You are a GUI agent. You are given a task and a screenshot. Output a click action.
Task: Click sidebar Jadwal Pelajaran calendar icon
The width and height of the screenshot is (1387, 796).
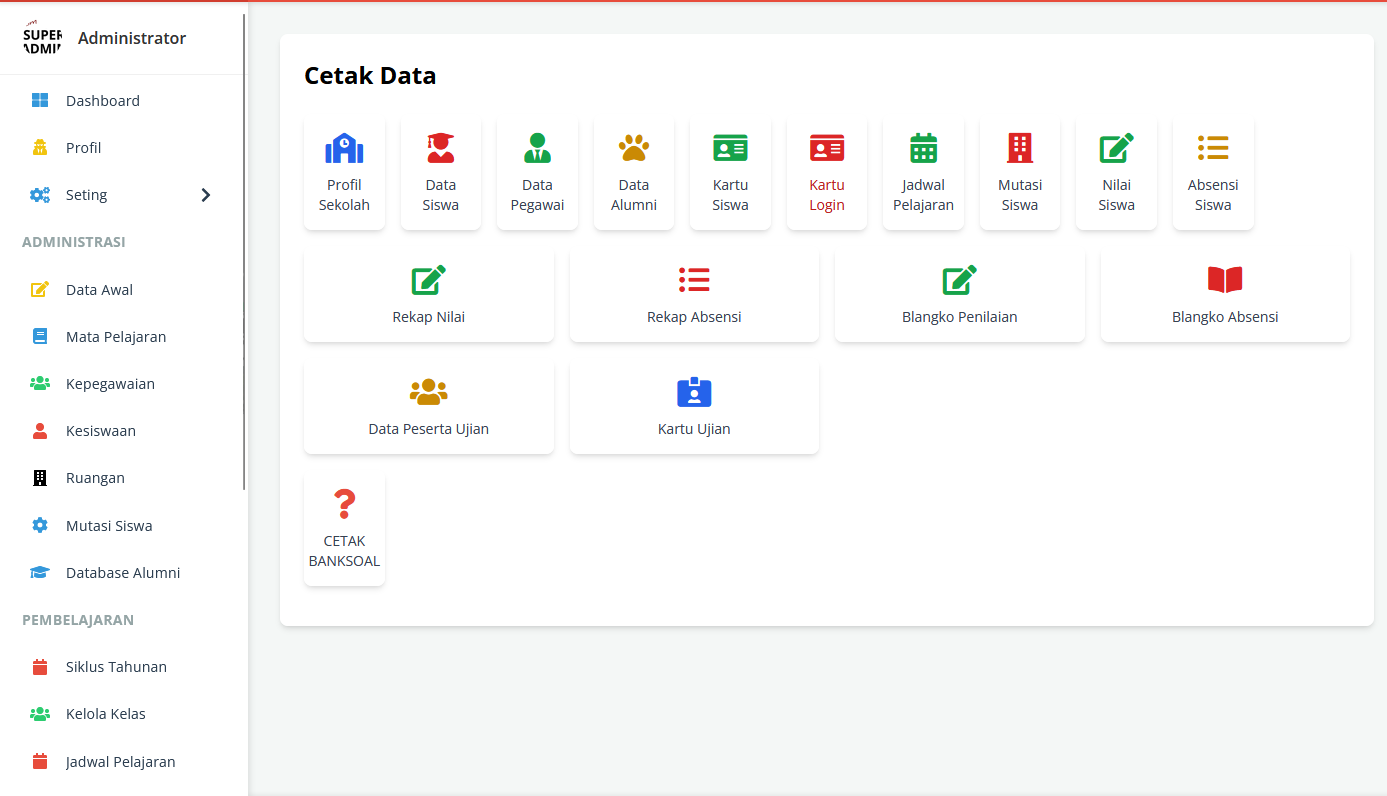(40, 762)
